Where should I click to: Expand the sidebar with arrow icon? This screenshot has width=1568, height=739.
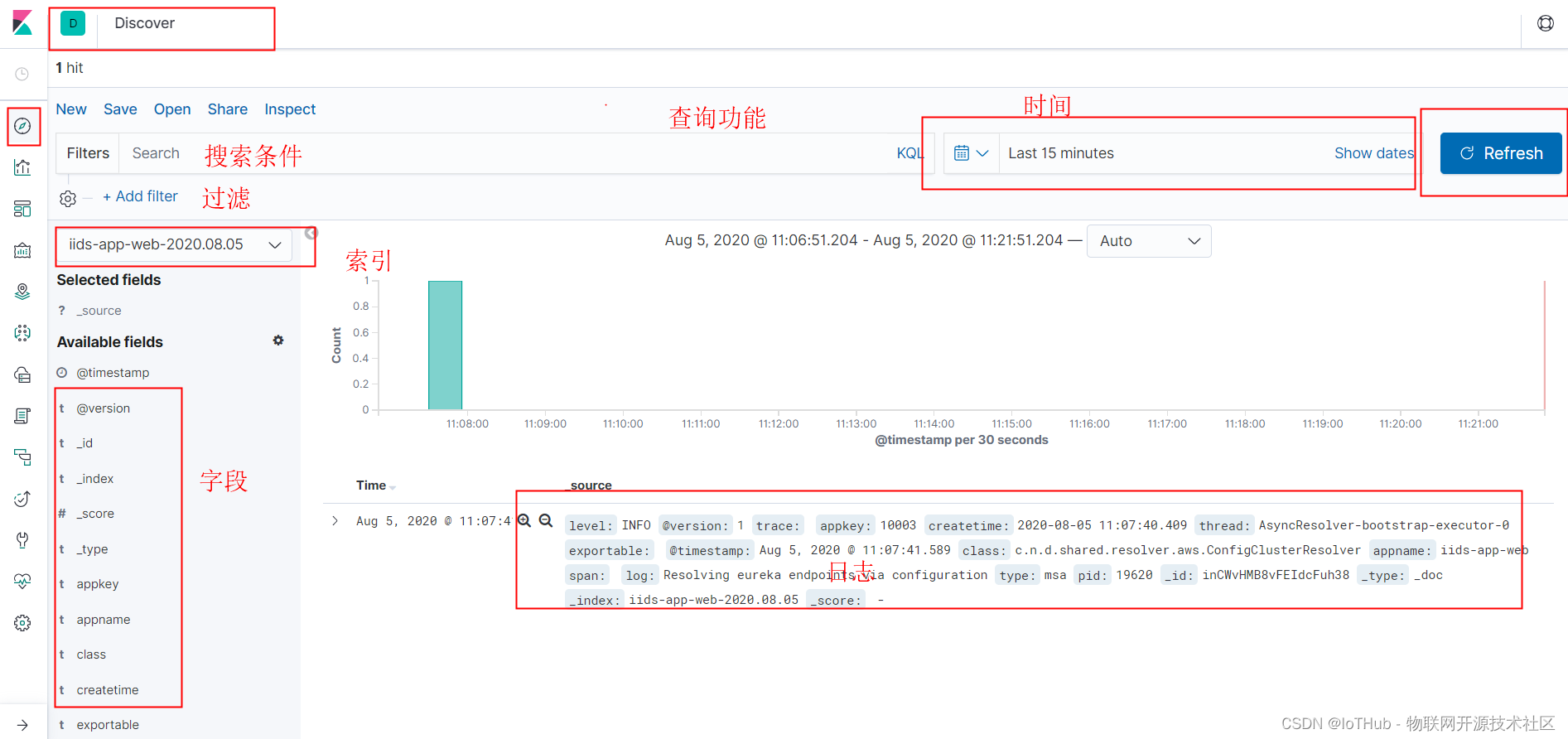(x=22, y=725)
